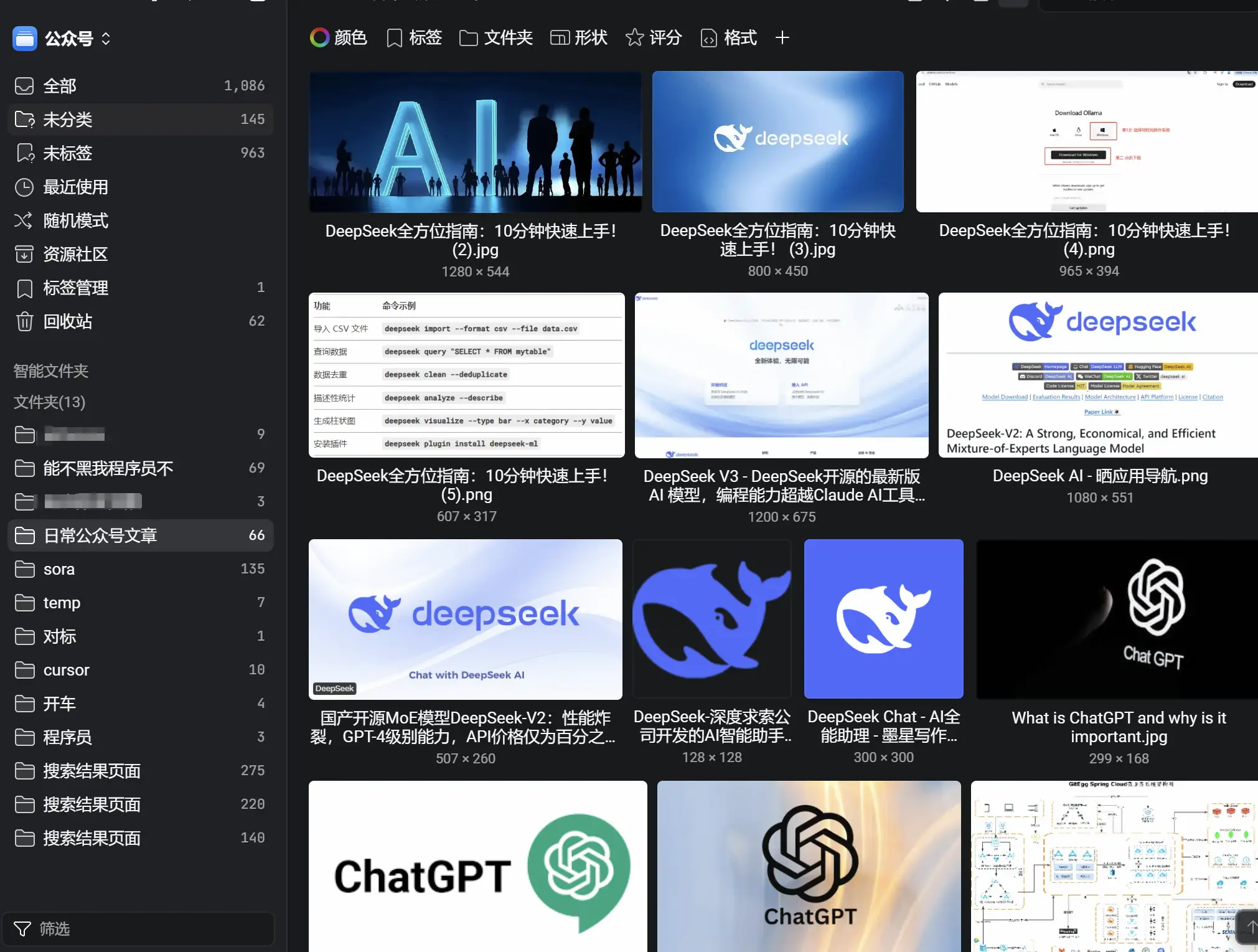Open the 形状 shape filter
Image resolution: width=1258 pixels, height=952 pixels.
coord(579,38)
